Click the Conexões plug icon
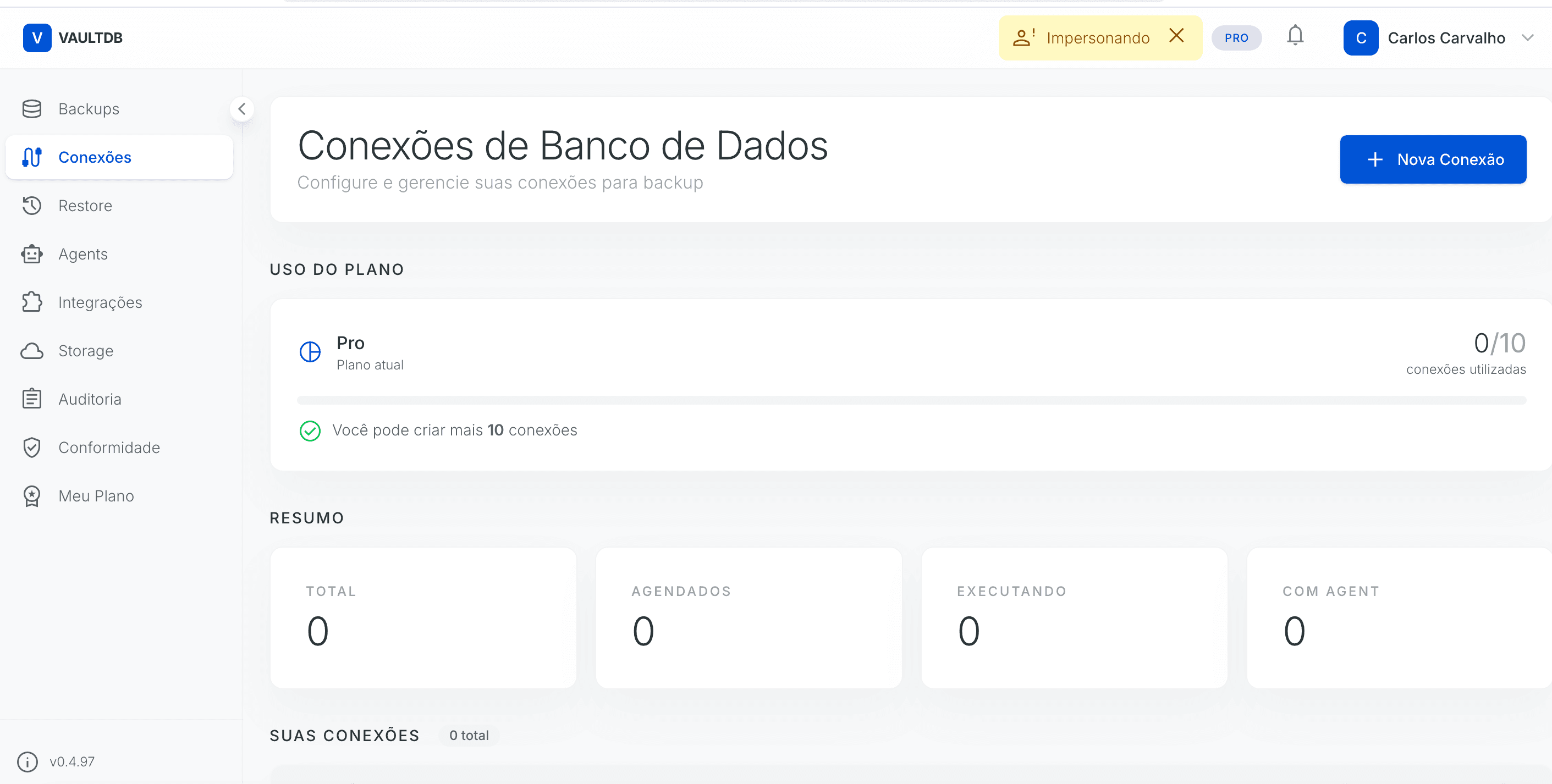The image size is (1552, 784). (32, 157)
